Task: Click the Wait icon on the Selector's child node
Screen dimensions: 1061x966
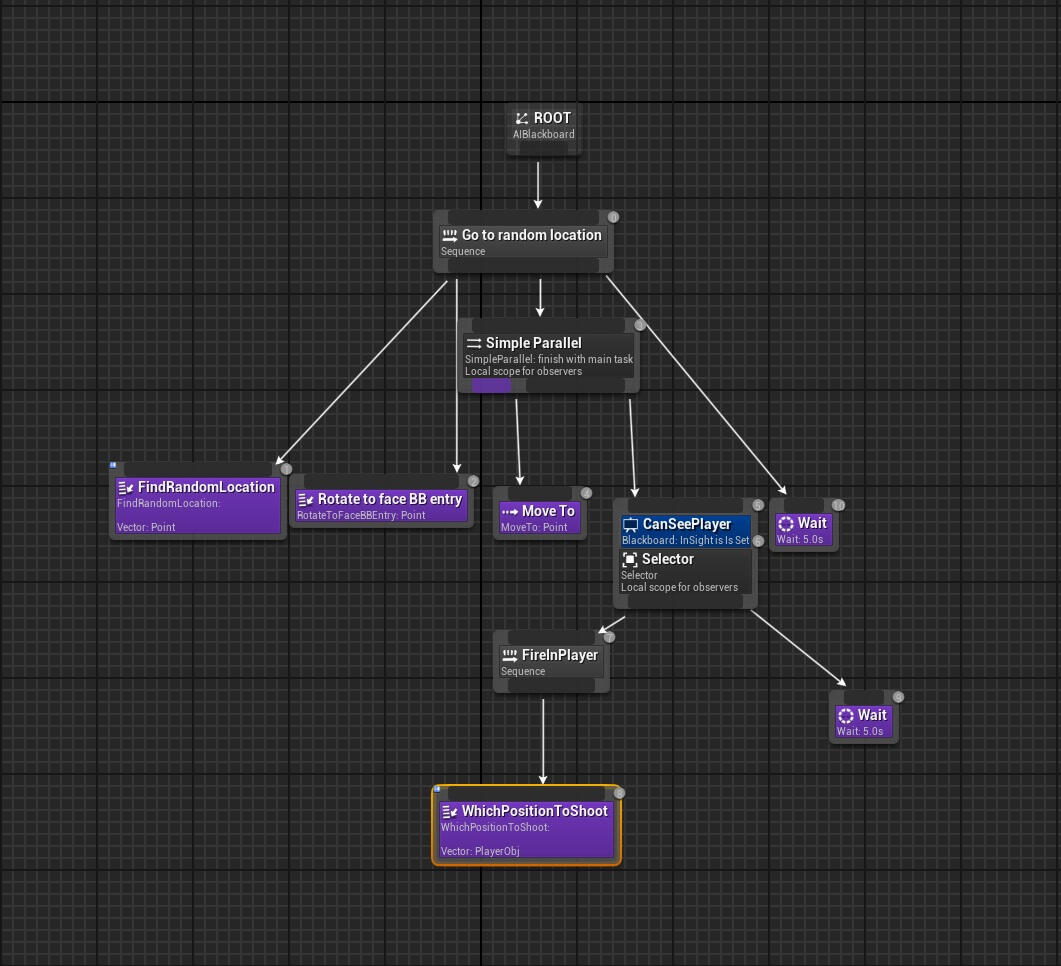Action: click(846, 716)
